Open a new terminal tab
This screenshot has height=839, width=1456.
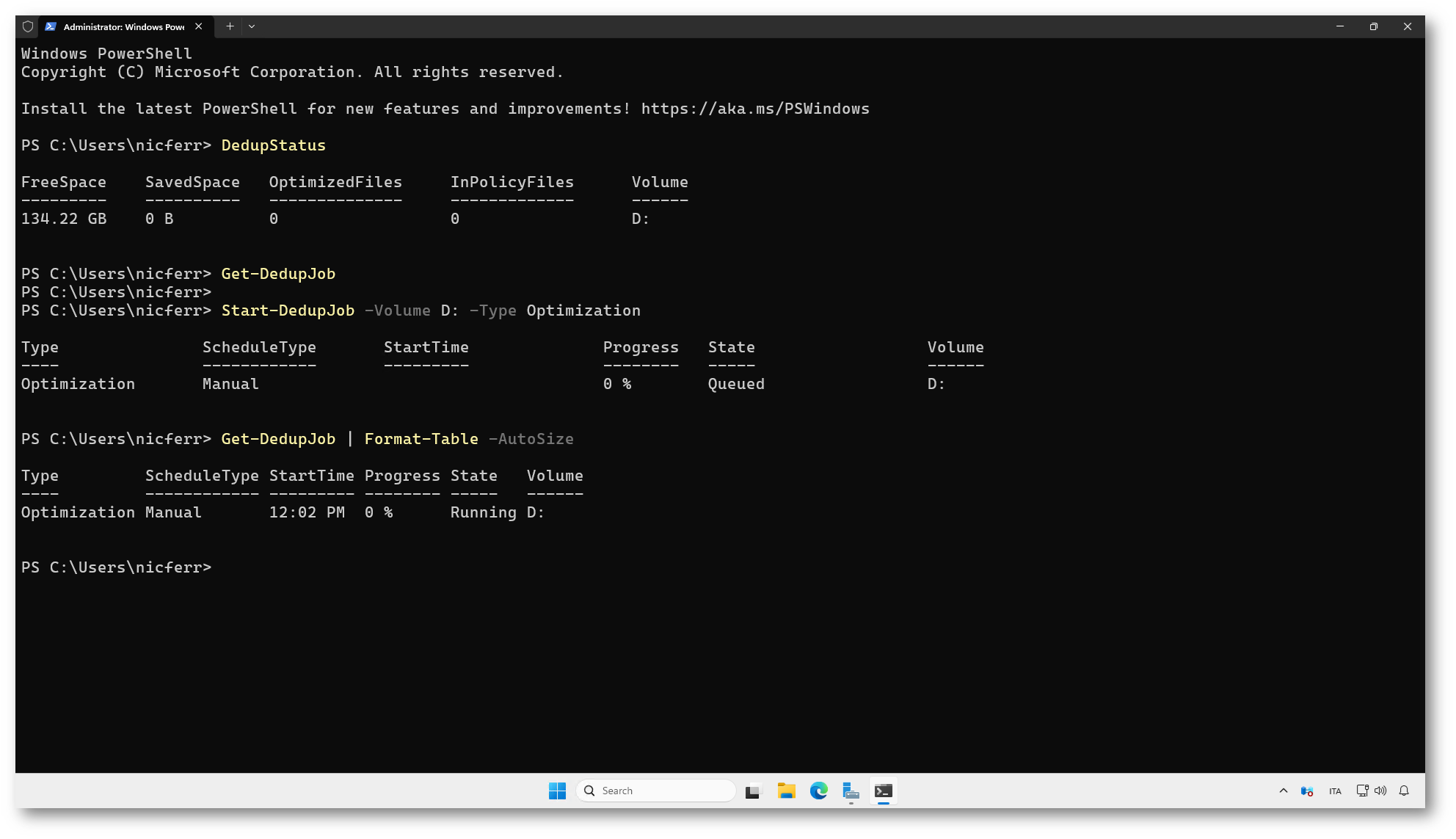click(230, 26)
